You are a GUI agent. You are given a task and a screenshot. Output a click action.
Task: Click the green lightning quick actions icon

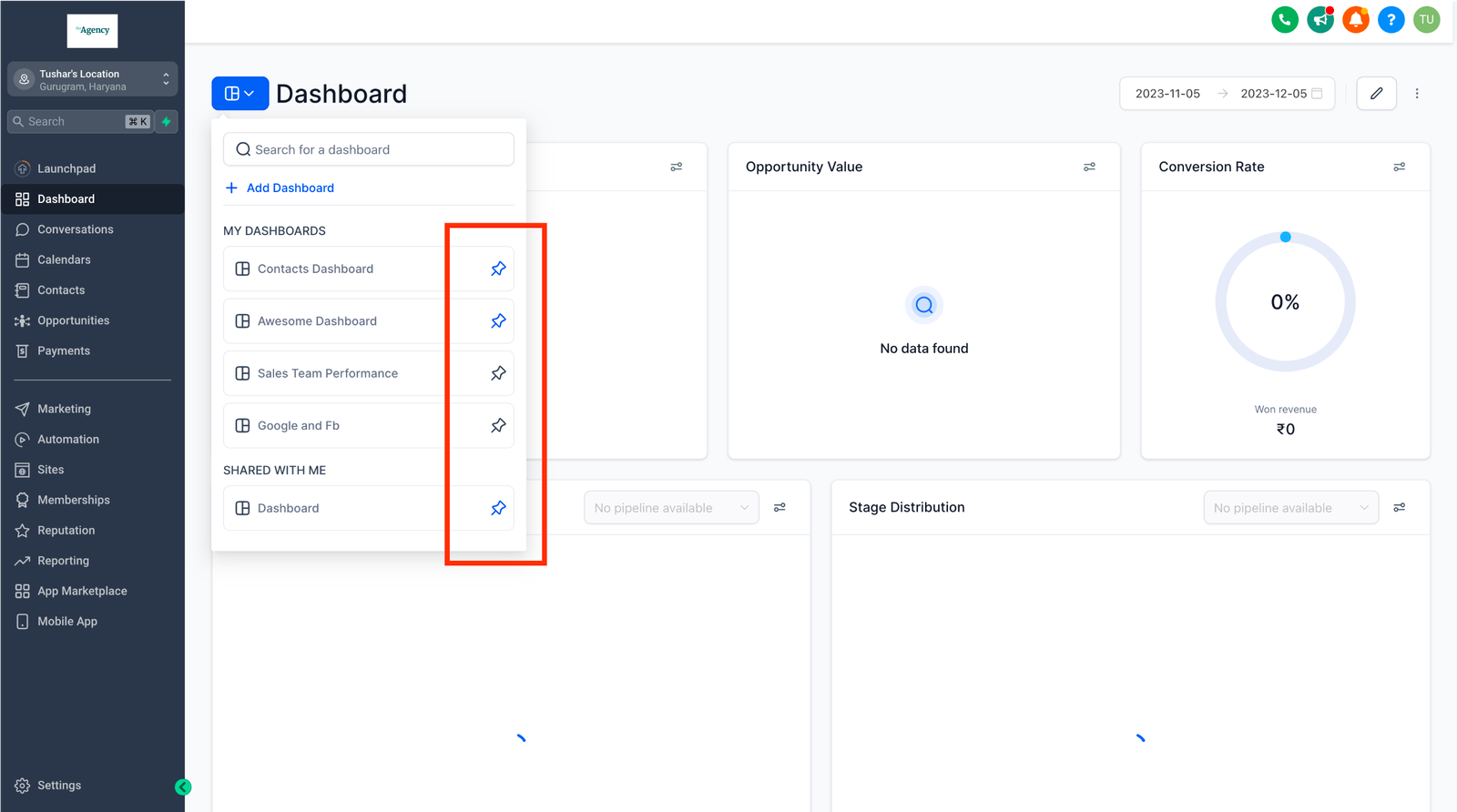[167, 122]
